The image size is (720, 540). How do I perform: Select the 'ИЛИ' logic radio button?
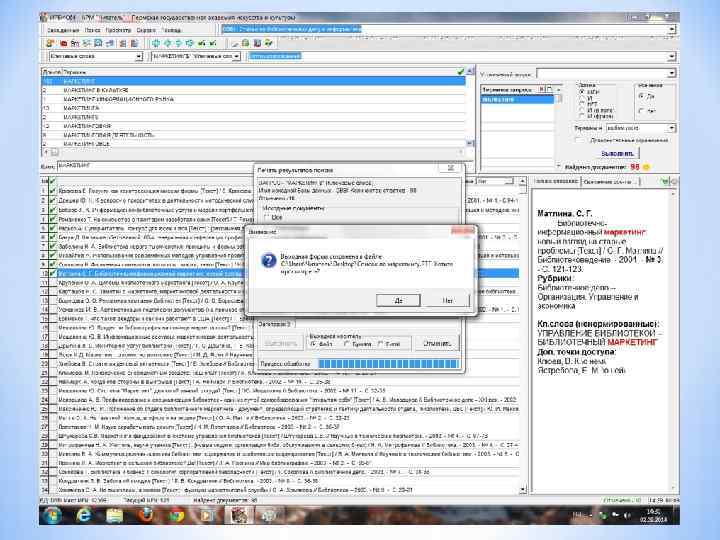click(x=582, y=92)
